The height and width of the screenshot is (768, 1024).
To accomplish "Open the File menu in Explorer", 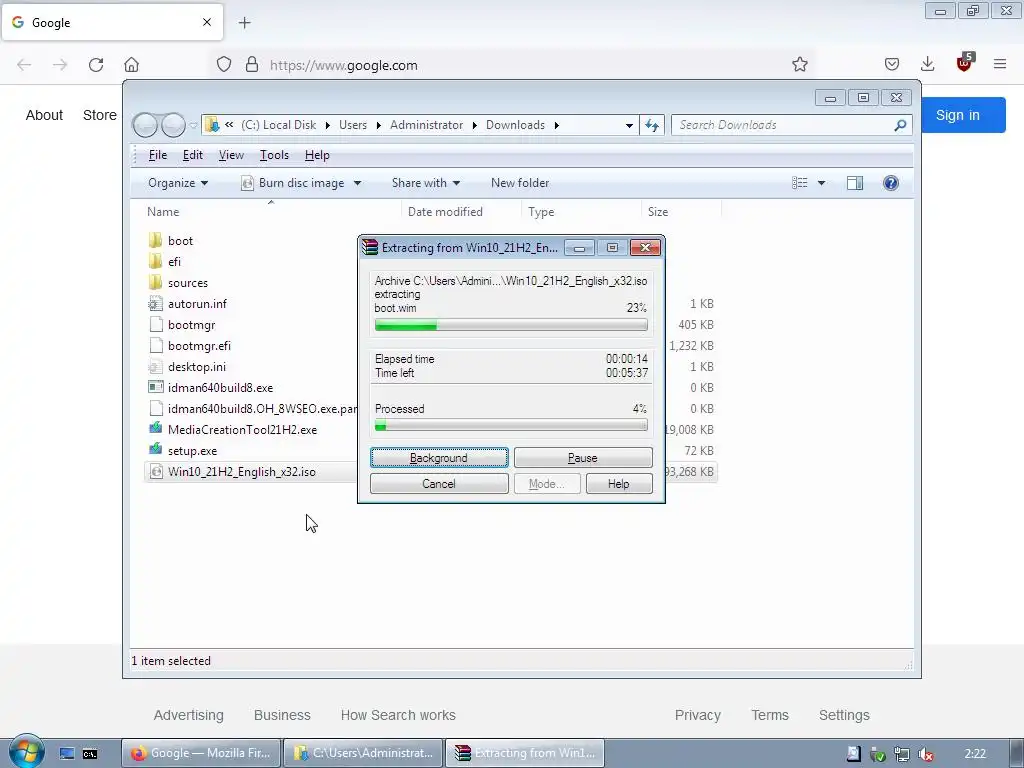I will tap(158, 155).
